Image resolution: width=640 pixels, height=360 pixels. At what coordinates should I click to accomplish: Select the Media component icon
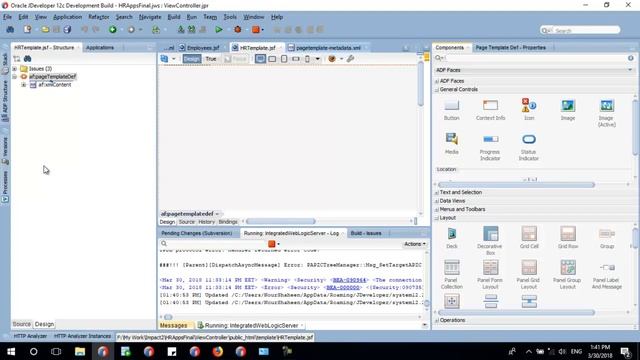tap(451, 139)
